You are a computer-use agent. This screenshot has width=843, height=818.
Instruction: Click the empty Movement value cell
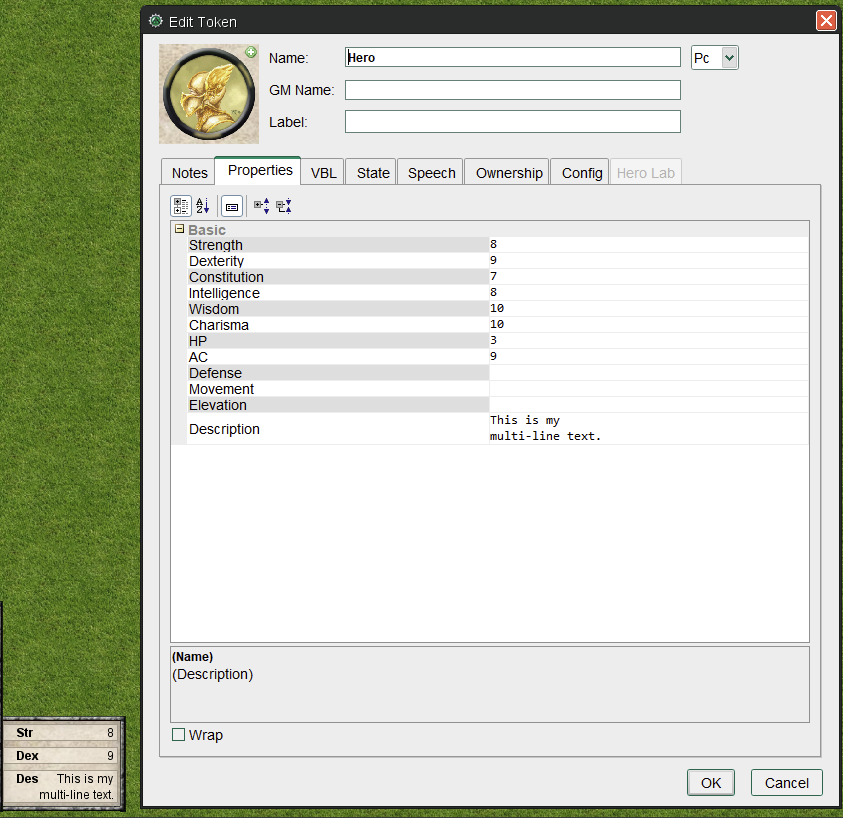[649, 389]
